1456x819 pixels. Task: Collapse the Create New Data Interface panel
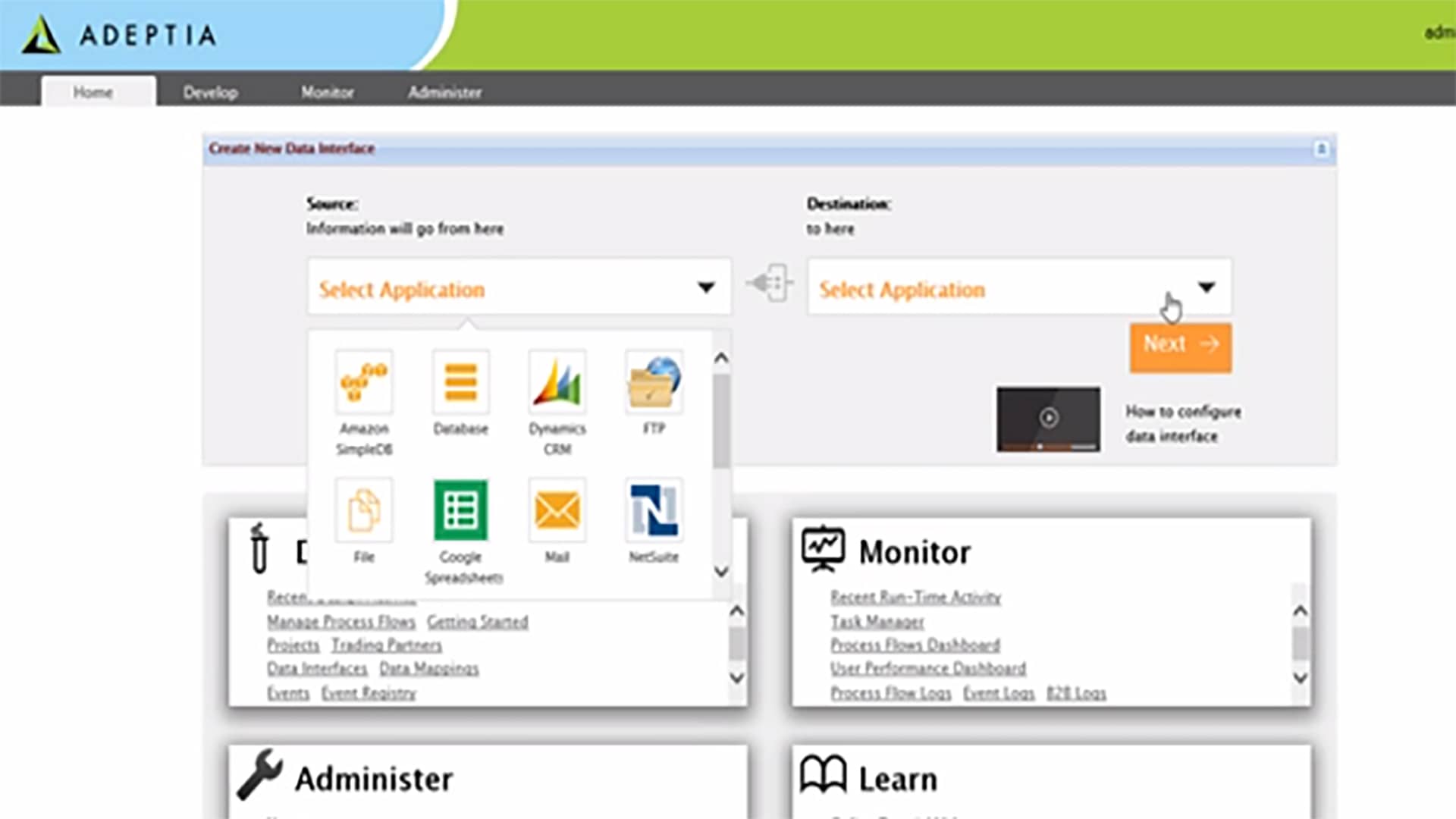[1321, 149]
